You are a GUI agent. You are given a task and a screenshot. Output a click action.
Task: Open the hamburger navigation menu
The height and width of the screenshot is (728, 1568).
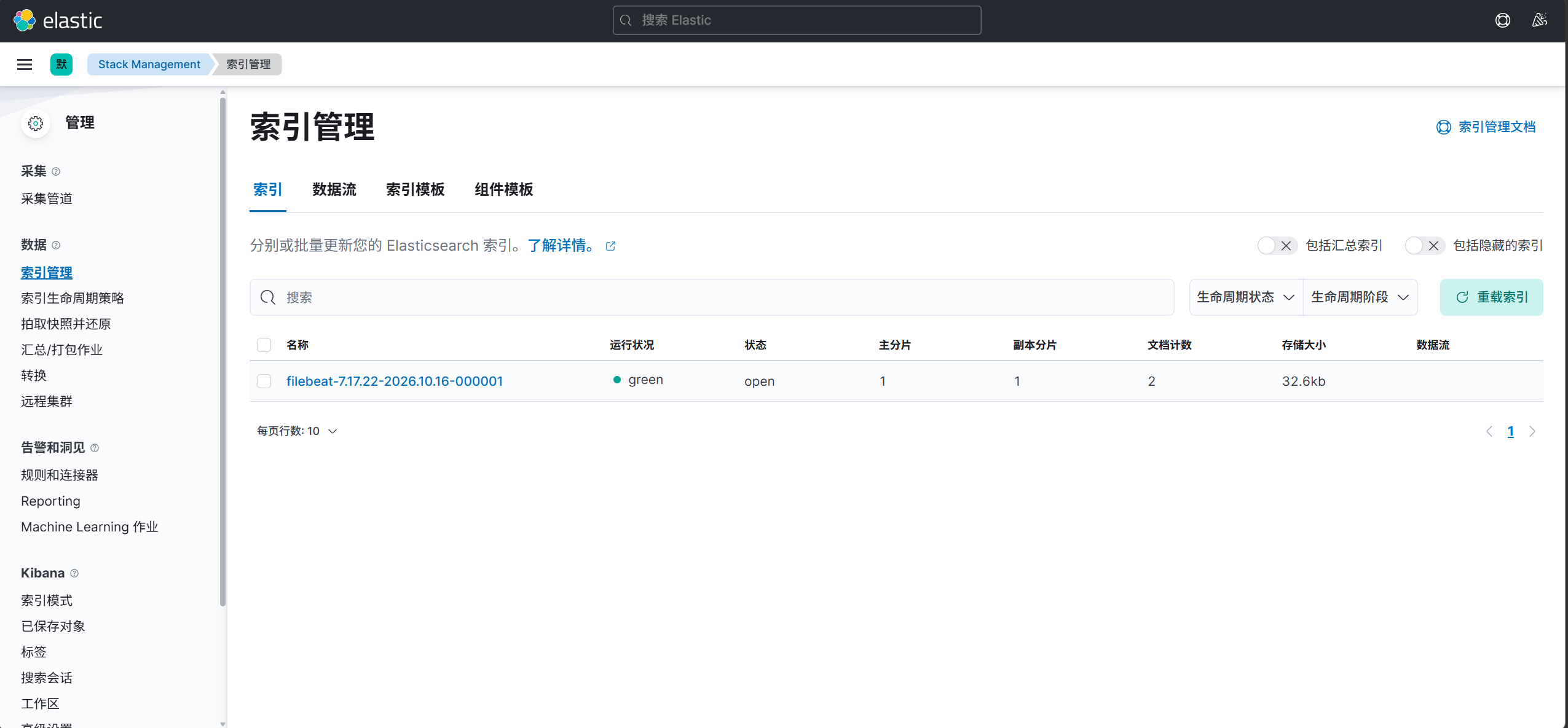(x=25, y=65)
